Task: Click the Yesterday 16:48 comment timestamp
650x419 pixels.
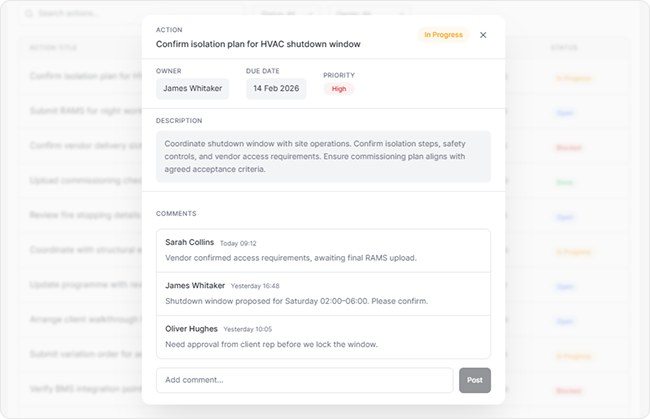Action: [255, 286]
